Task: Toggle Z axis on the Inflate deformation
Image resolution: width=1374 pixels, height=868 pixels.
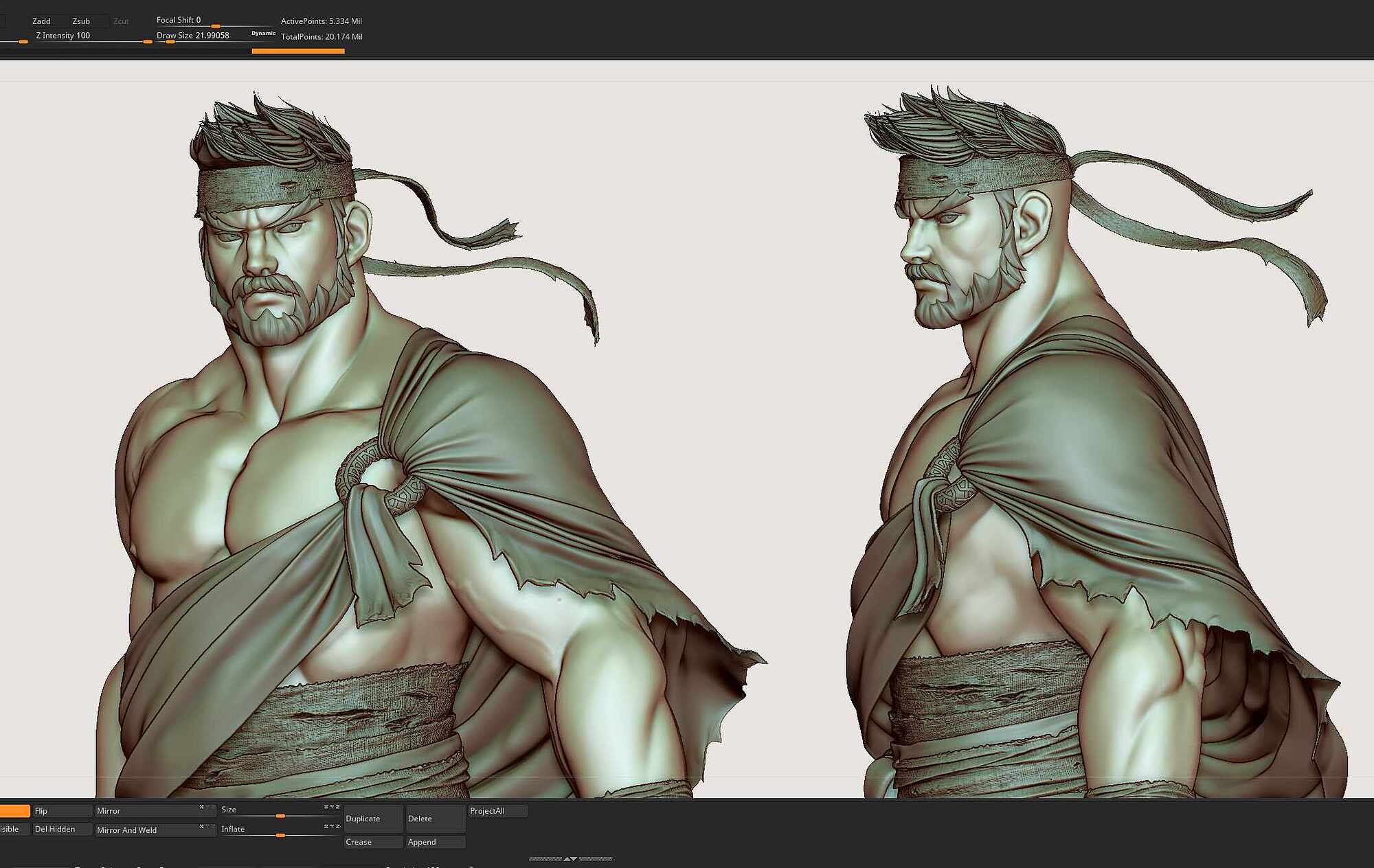Action: (336, 827)
